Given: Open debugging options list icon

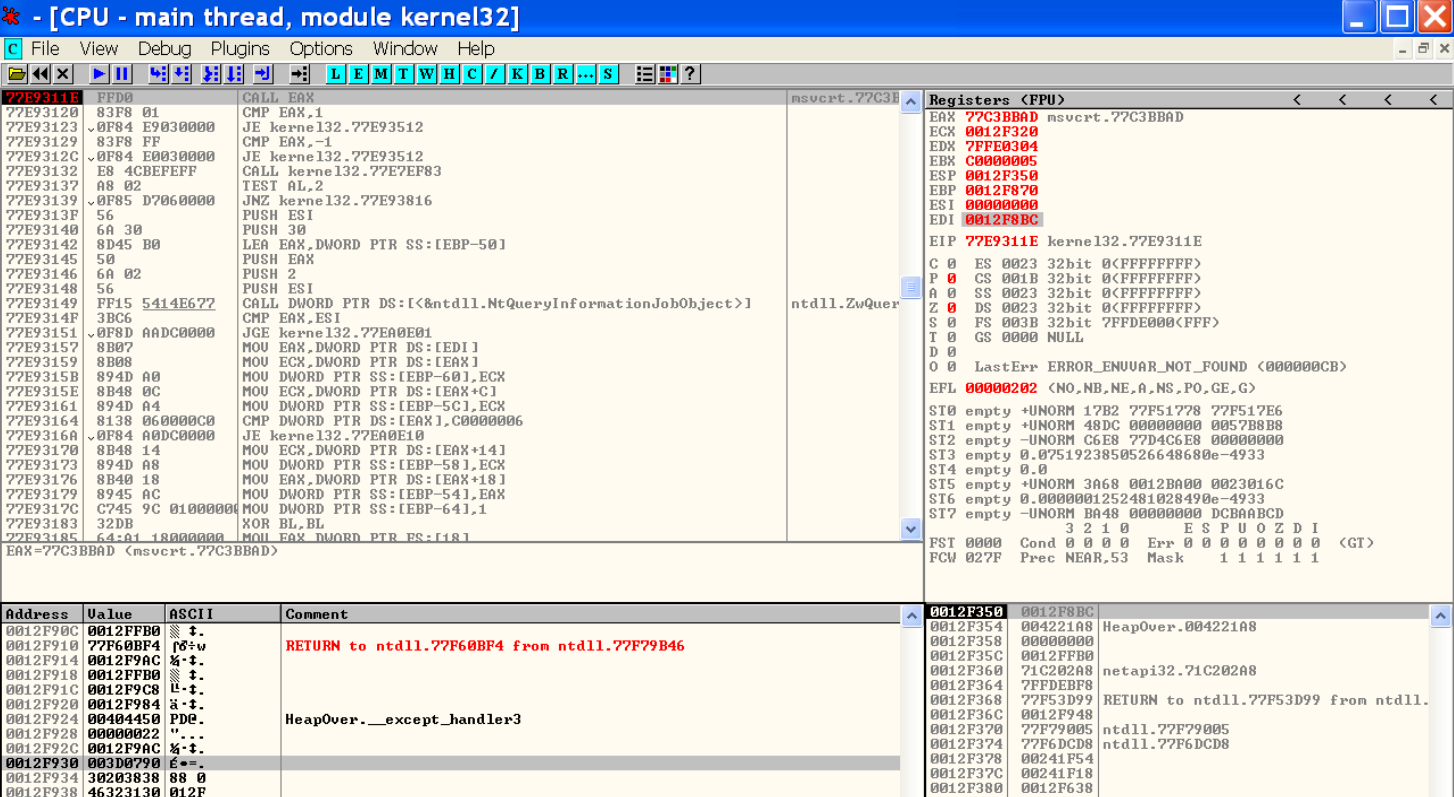Looking at the screenshot, I should tap(645, 74).
